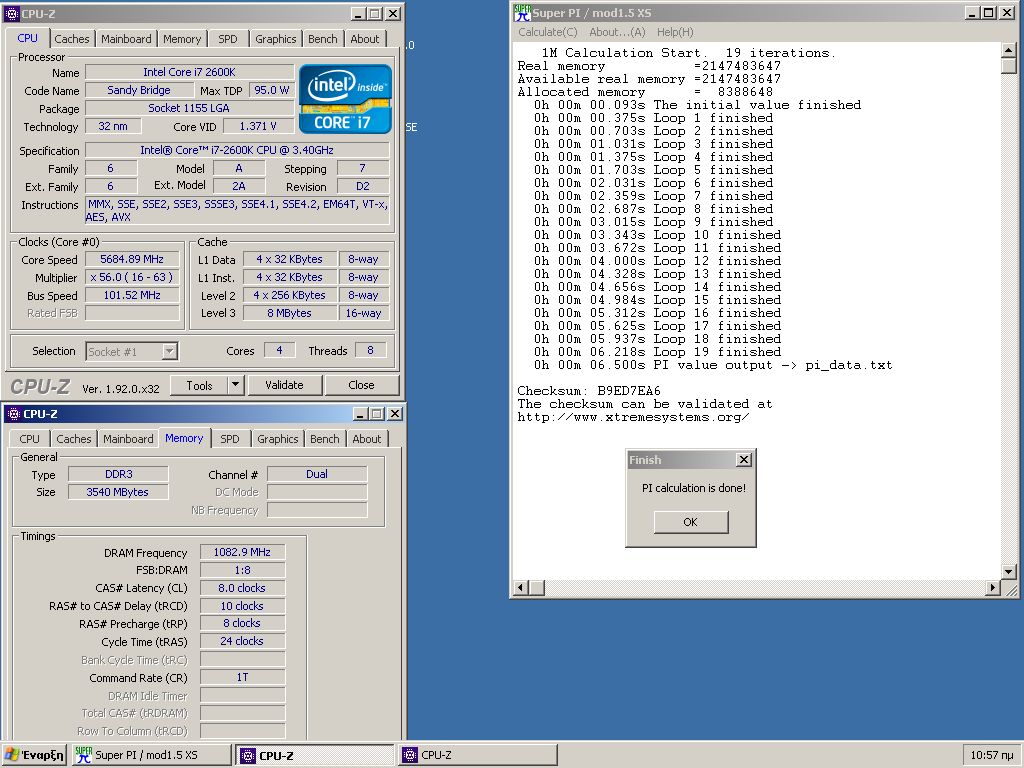Click the FSB:DRAM ratio value 1:8
The width and height of the screenshot is (1024, 768).
[242, 569]
